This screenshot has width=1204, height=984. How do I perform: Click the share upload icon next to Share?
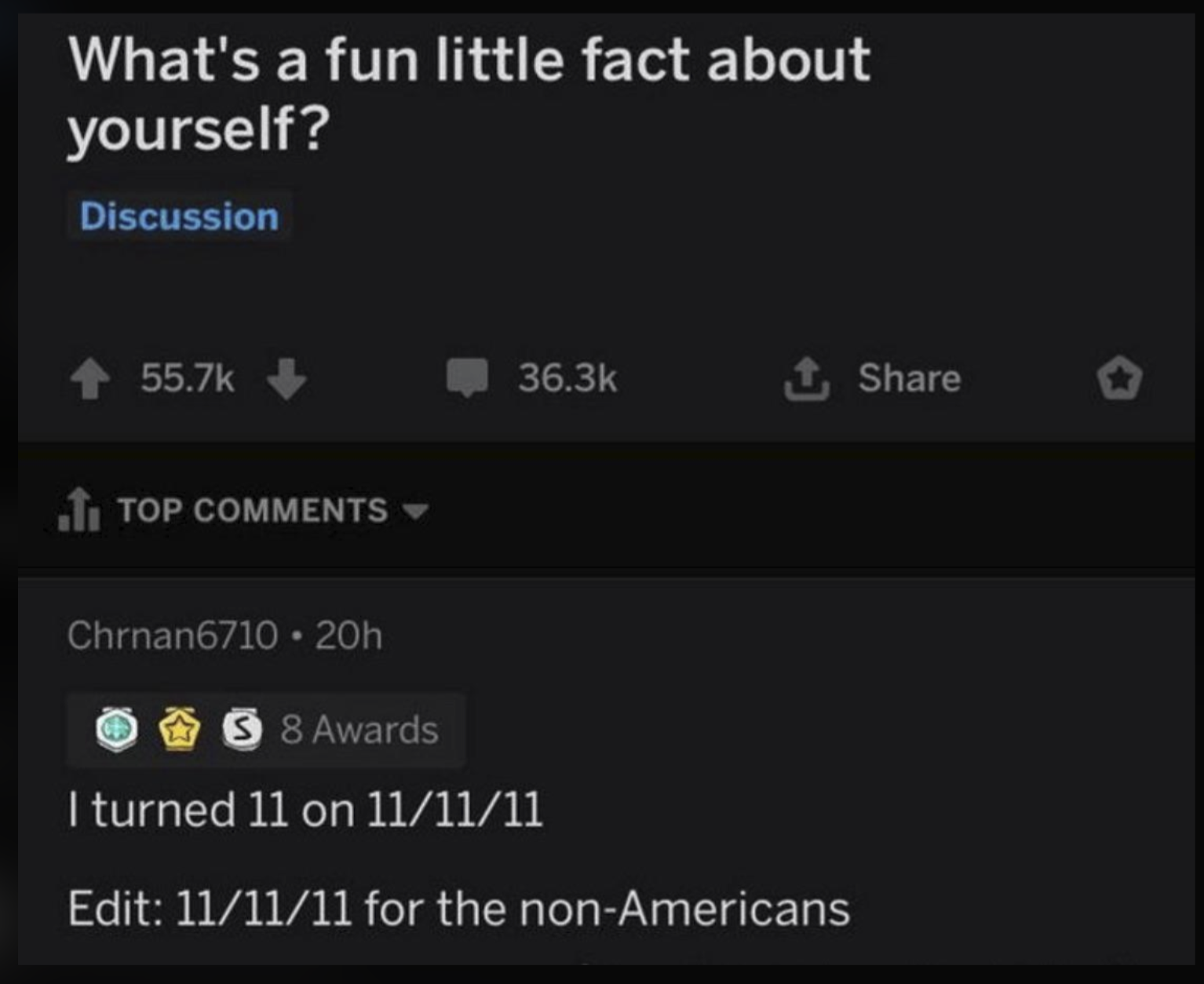[x=810, y=379]
